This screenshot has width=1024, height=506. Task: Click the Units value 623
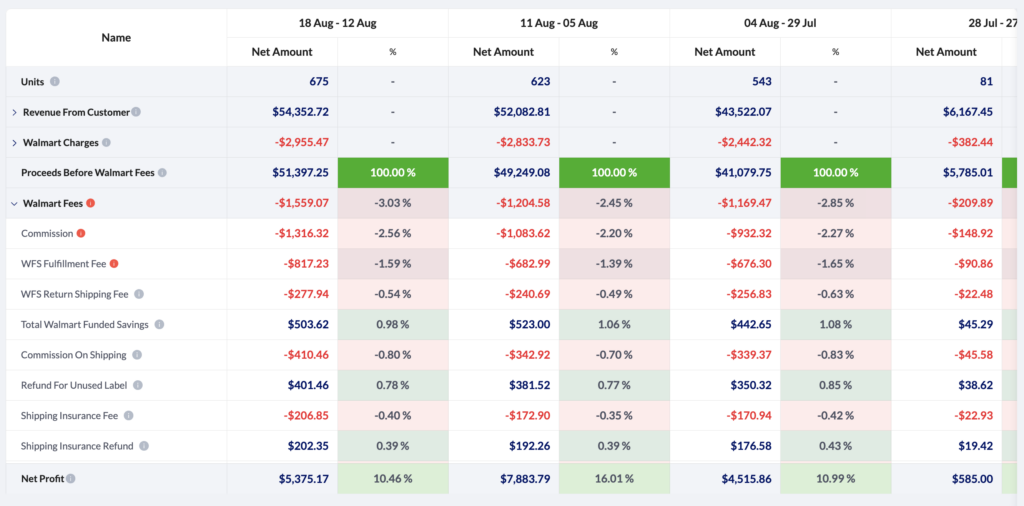(x=541, y=82)
